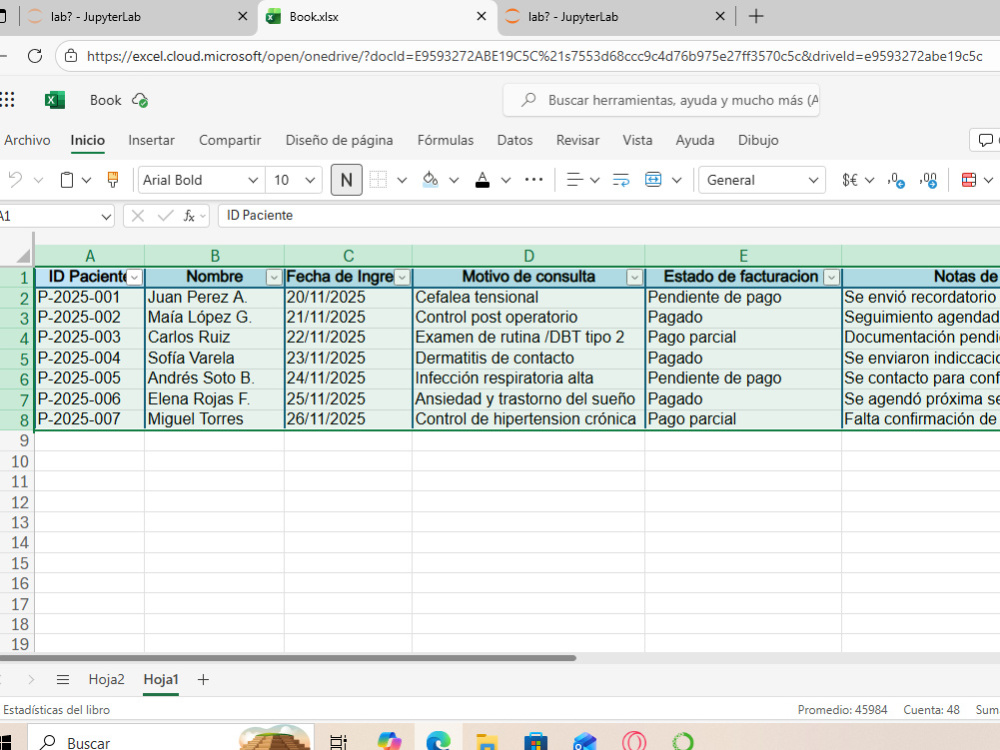Open the Paste options dropdown arrow
Viewport: 1000px width, 750px height.
point(86,180)
